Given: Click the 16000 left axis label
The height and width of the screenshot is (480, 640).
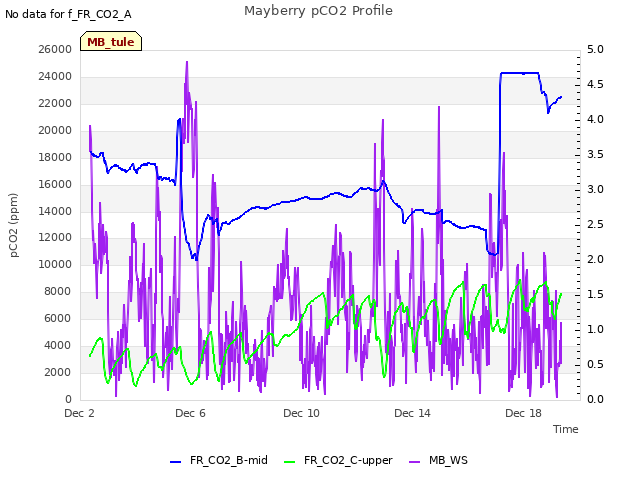Looking at the screenshot, I should point(55,184).
